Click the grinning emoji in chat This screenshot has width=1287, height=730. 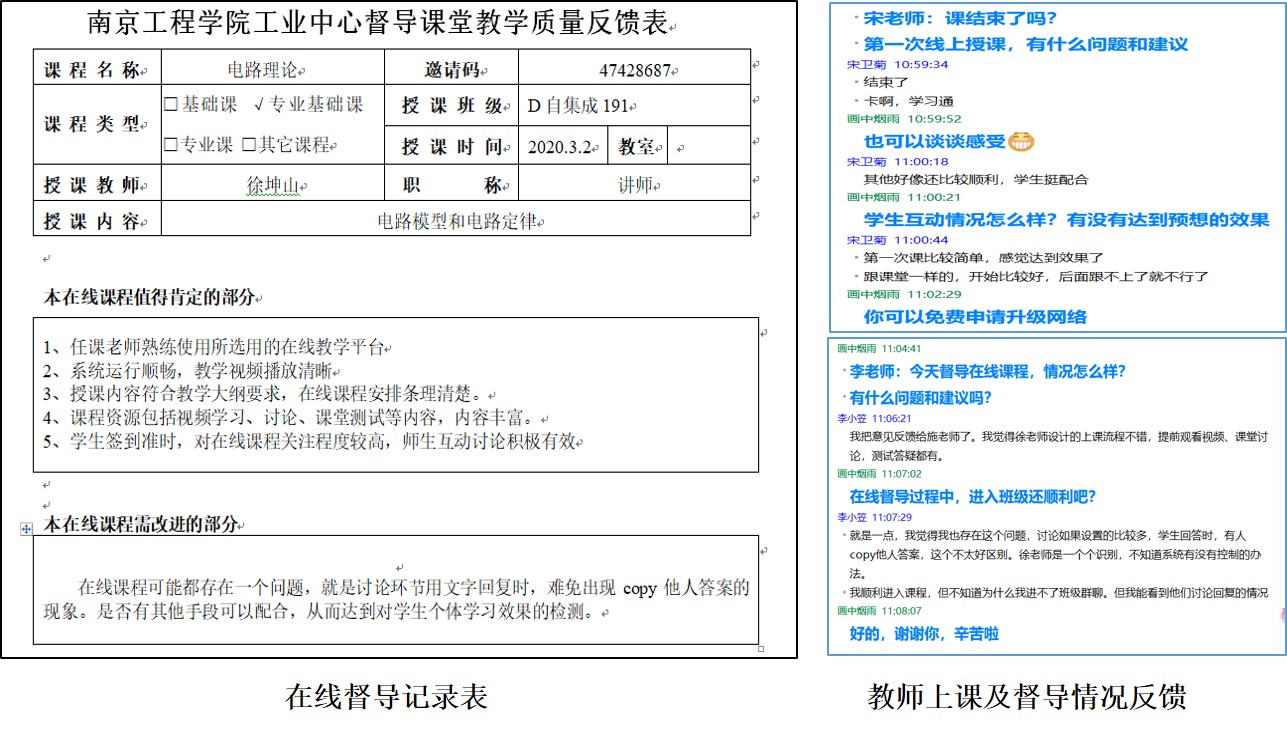[x=1021, y=141]
